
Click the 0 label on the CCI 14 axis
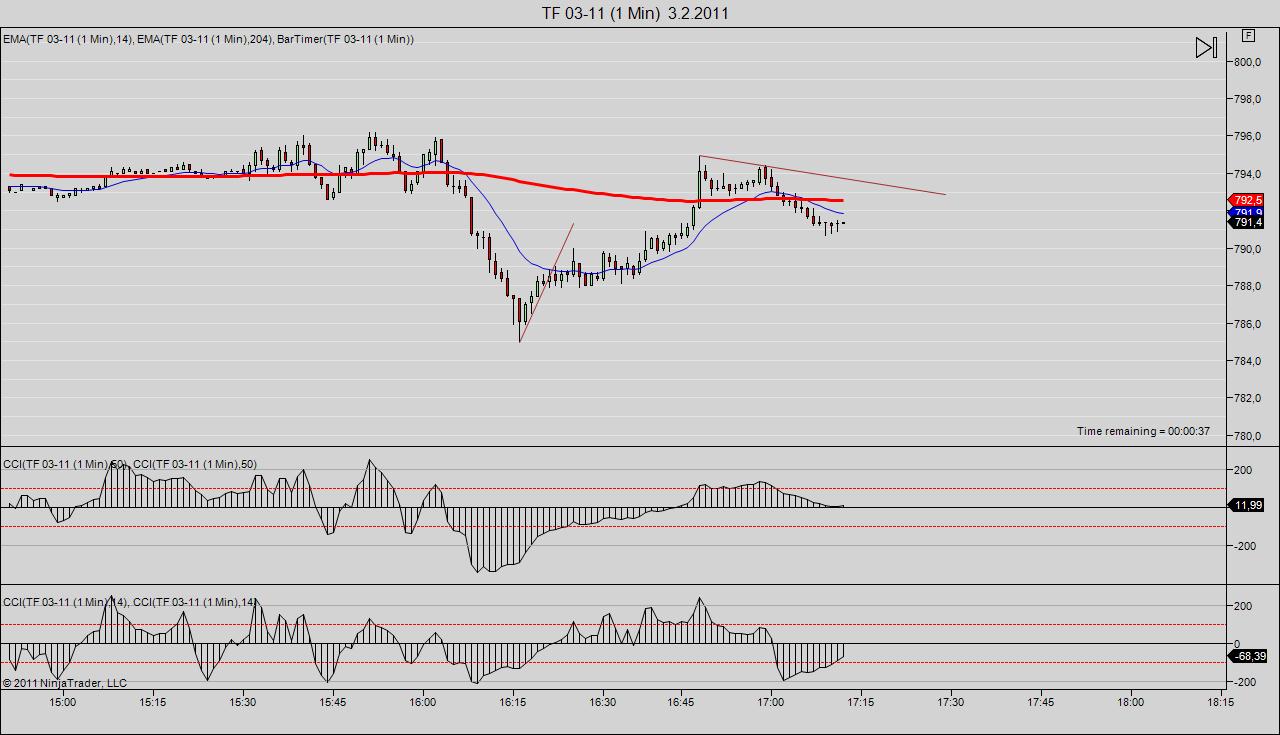pyautogui.click(x=1237, y=644)
